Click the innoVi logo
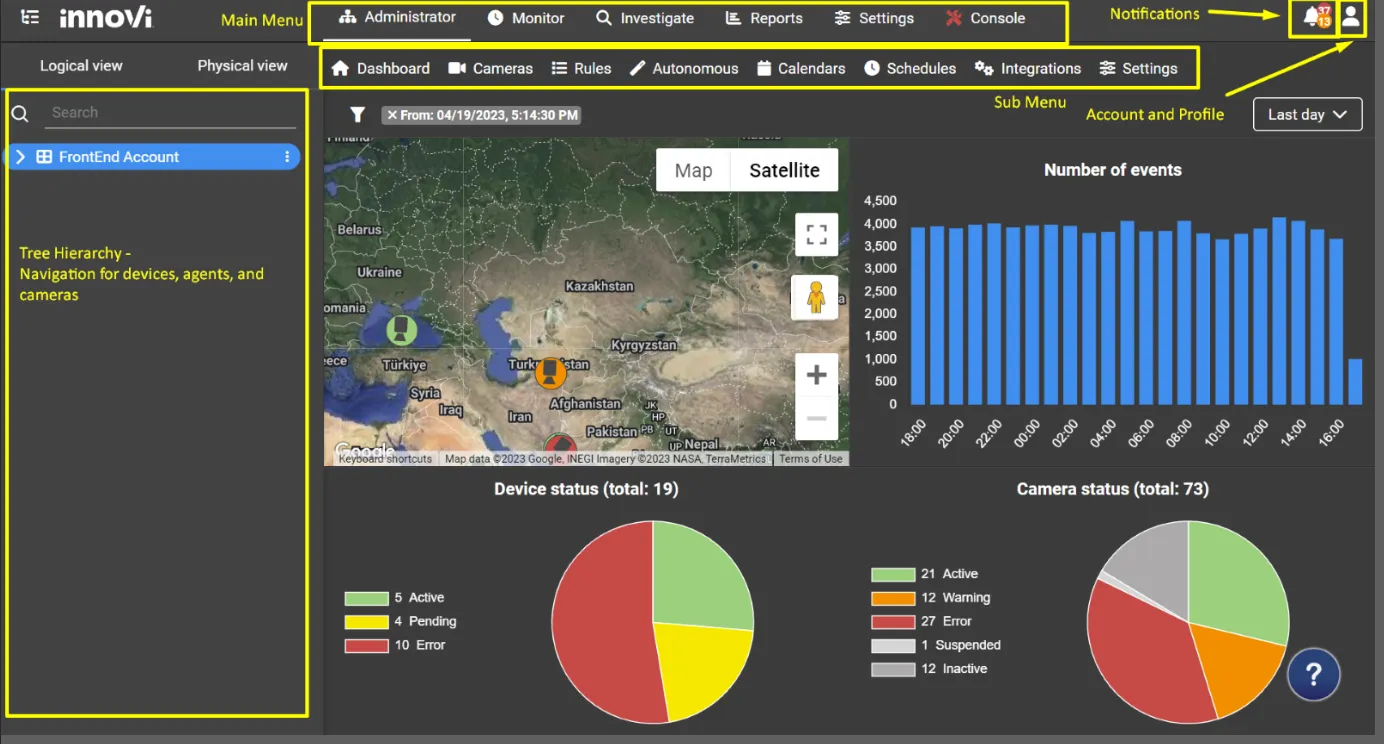Screen dimensions: 1384x744 pos(106,17)
